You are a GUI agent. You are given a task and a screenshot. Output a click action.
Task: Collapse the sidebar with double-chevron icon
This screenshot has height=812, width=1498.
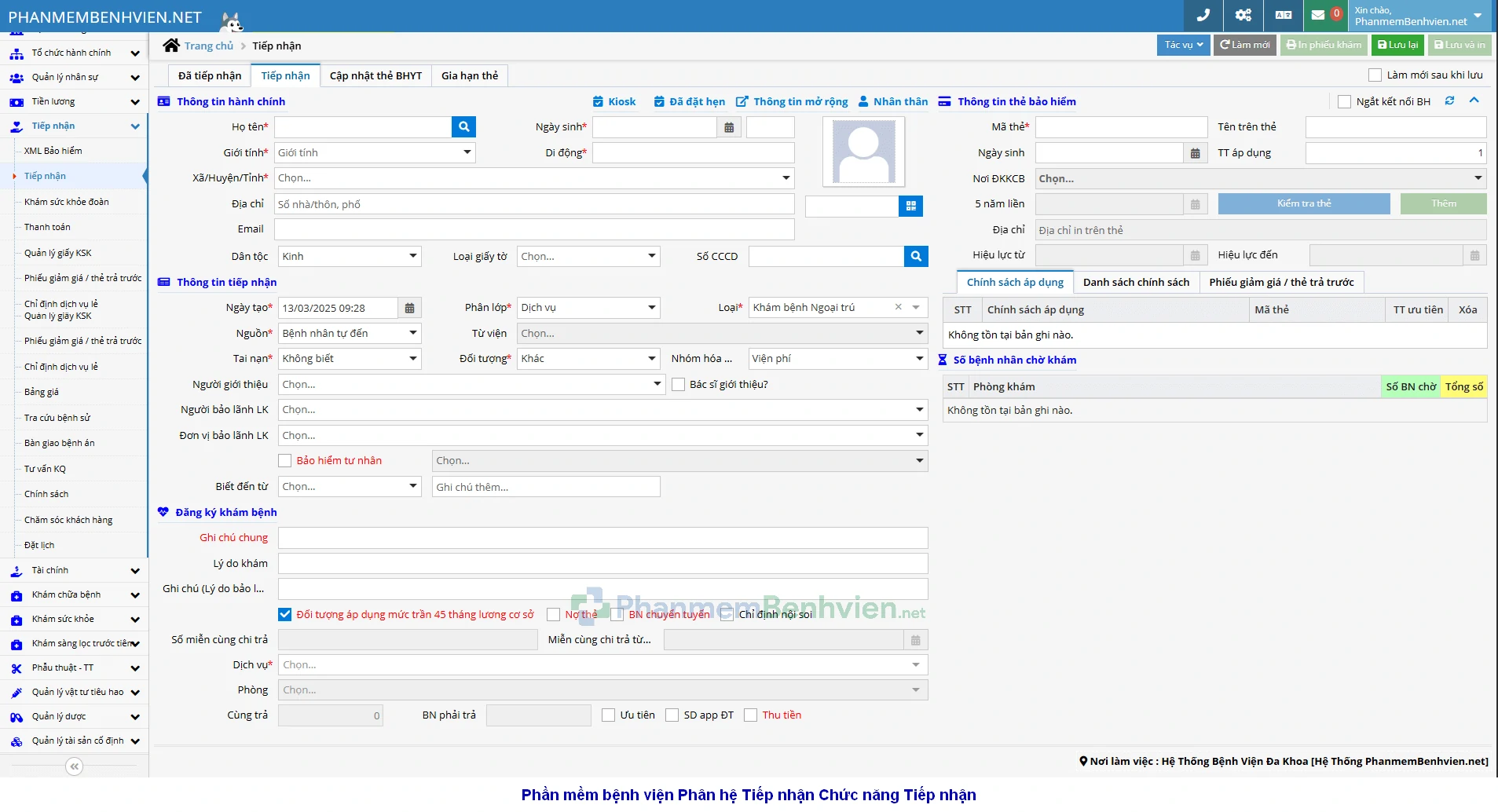74,766
